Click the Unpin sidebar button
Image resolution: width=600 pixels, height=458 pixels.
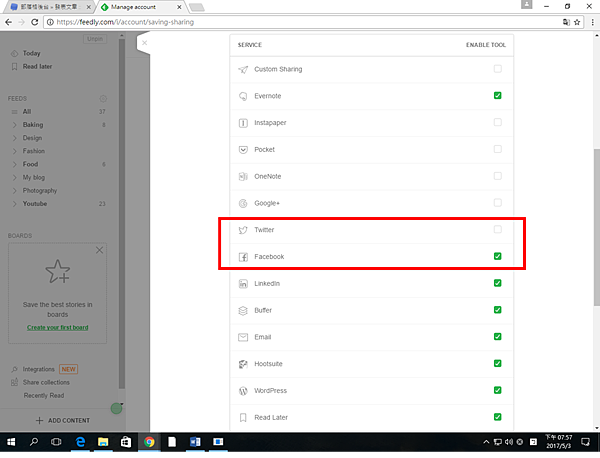95,39
